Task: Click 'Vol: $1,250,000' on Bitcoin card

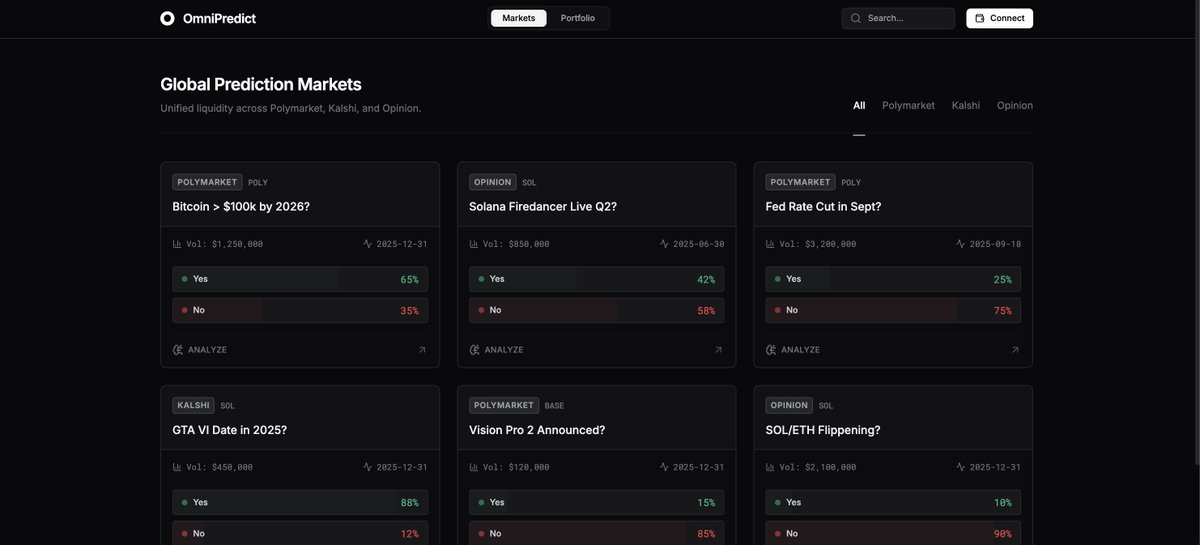Action: click(225, 244)
